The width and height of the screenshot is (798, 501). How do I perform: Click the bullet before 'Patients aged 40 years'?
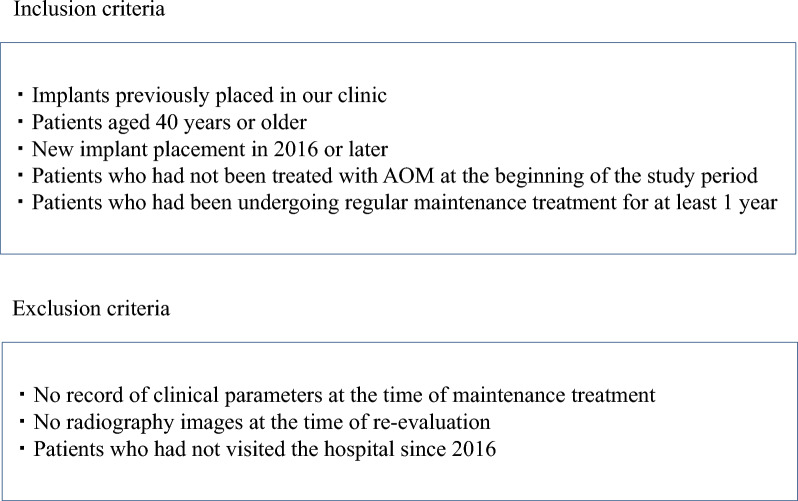(20, 122)
